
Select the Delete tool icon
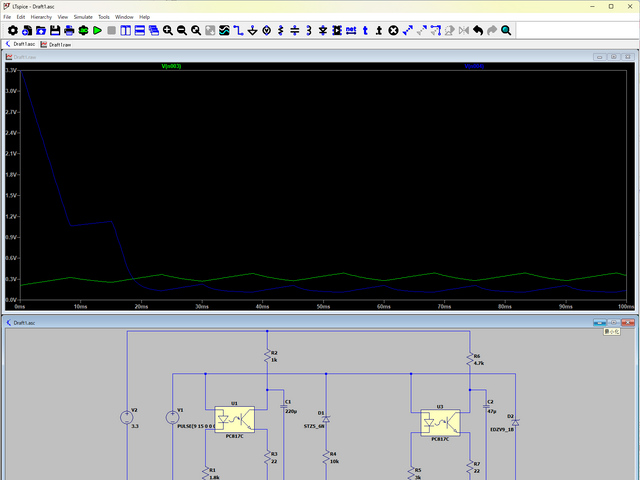(393, 31)
